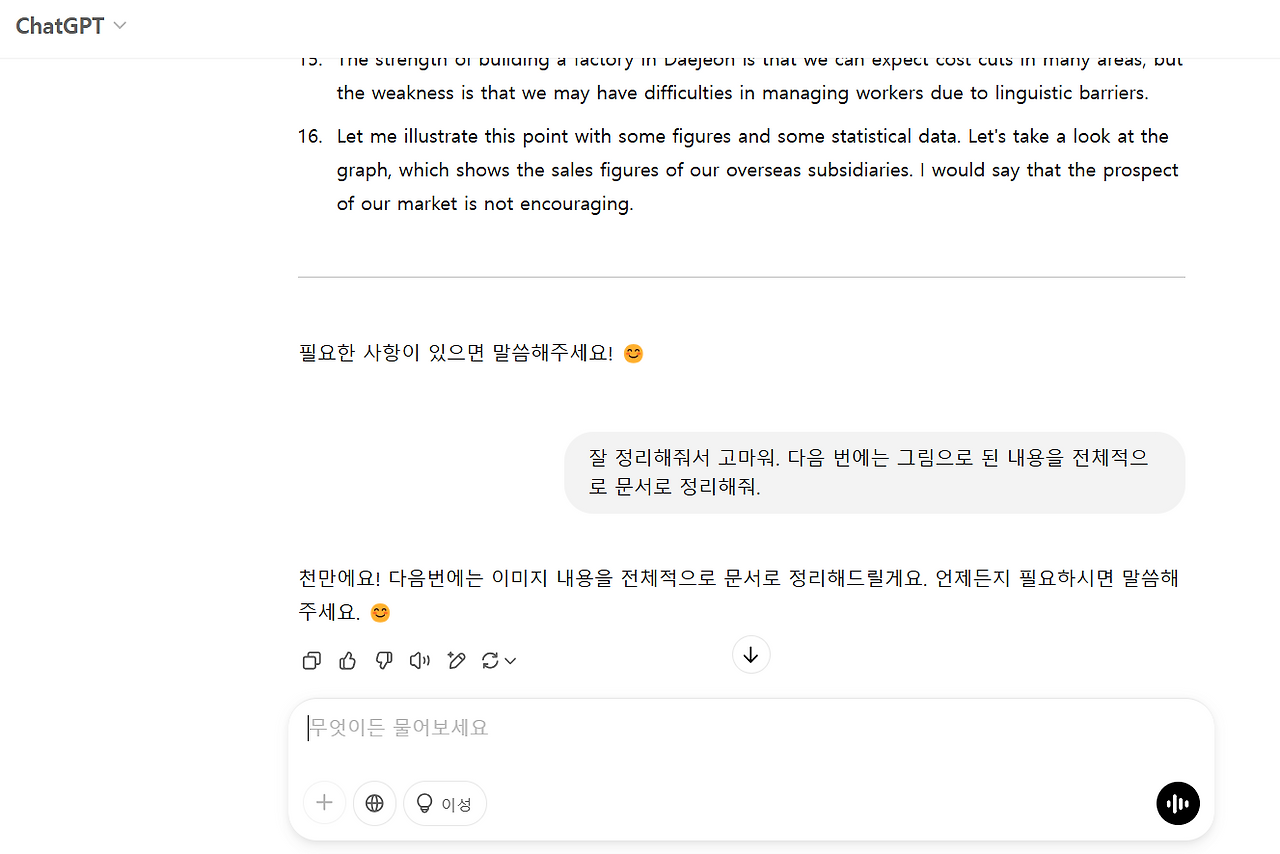The height and width of the screenshot is (854, 1280).
Task: Click the thumbs down feedback icon
Action: point(383,660)
